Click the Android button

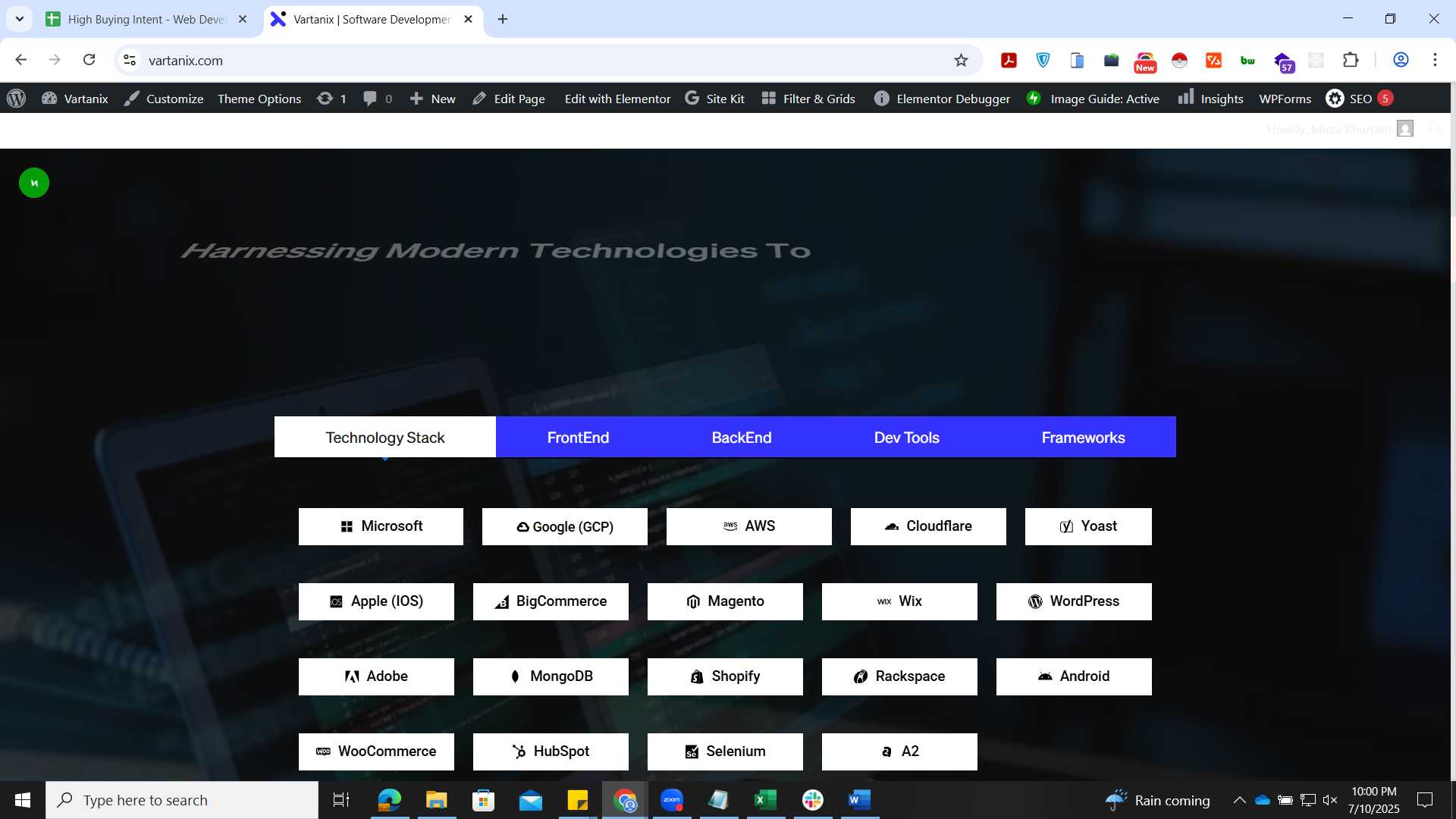[x=1074, y=676]
